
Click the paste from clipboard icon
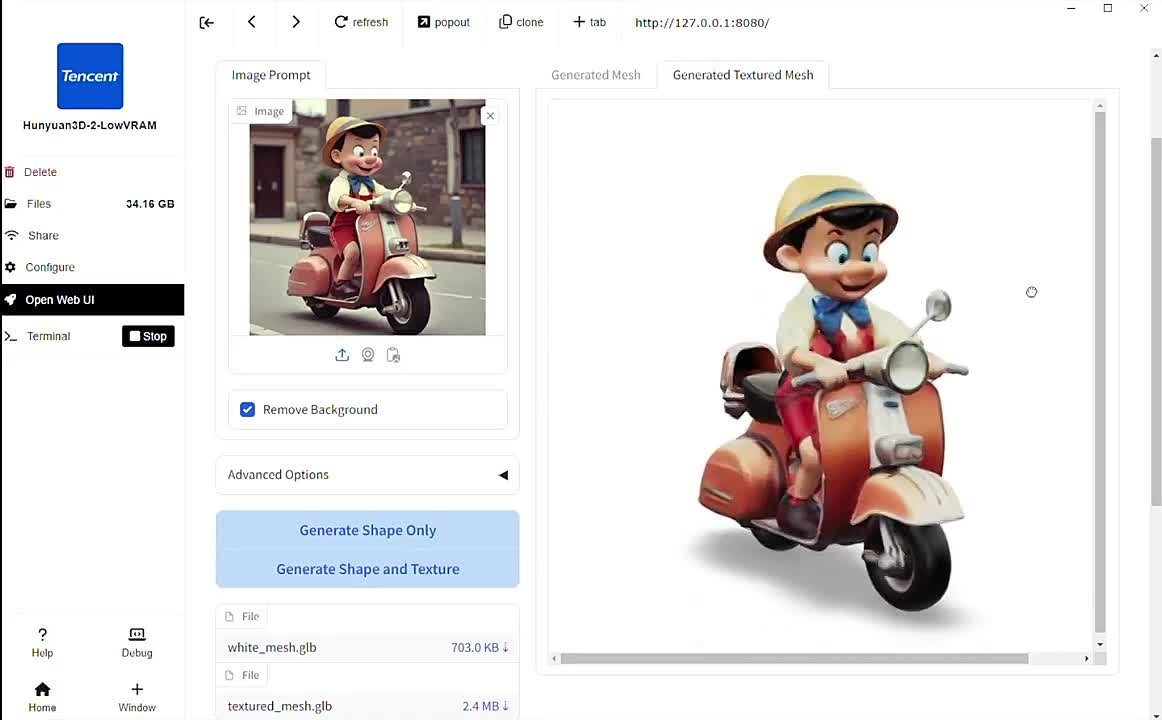pyautogui.click(x=394, y=355)
